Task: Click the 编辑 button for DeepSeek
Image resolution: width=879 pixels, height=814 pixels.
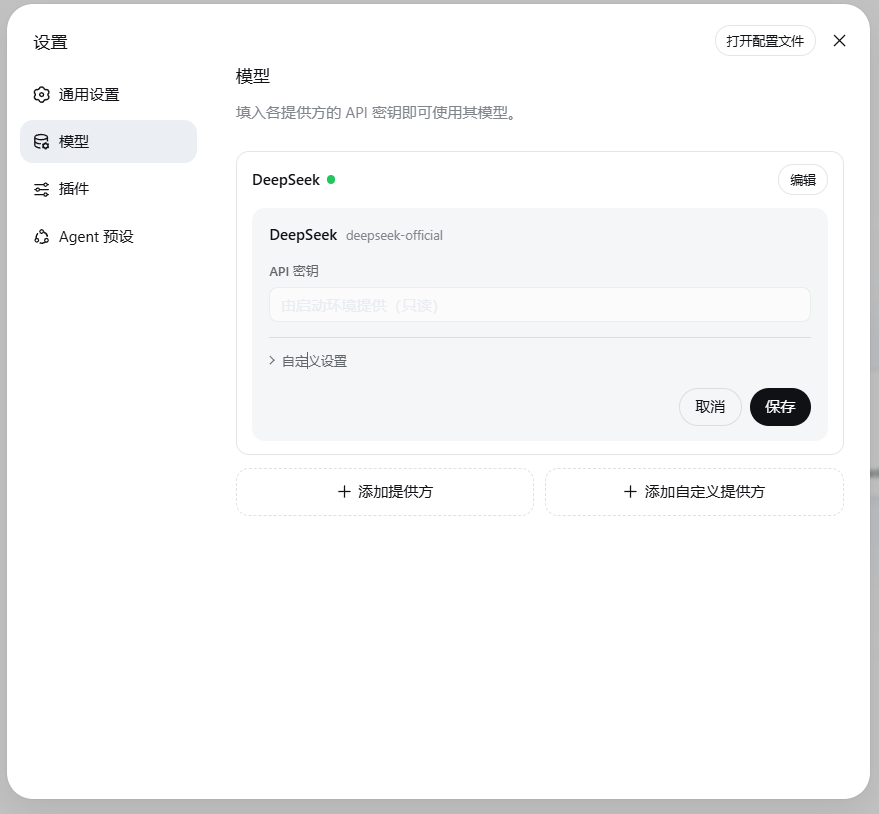Action: [803, 180]
